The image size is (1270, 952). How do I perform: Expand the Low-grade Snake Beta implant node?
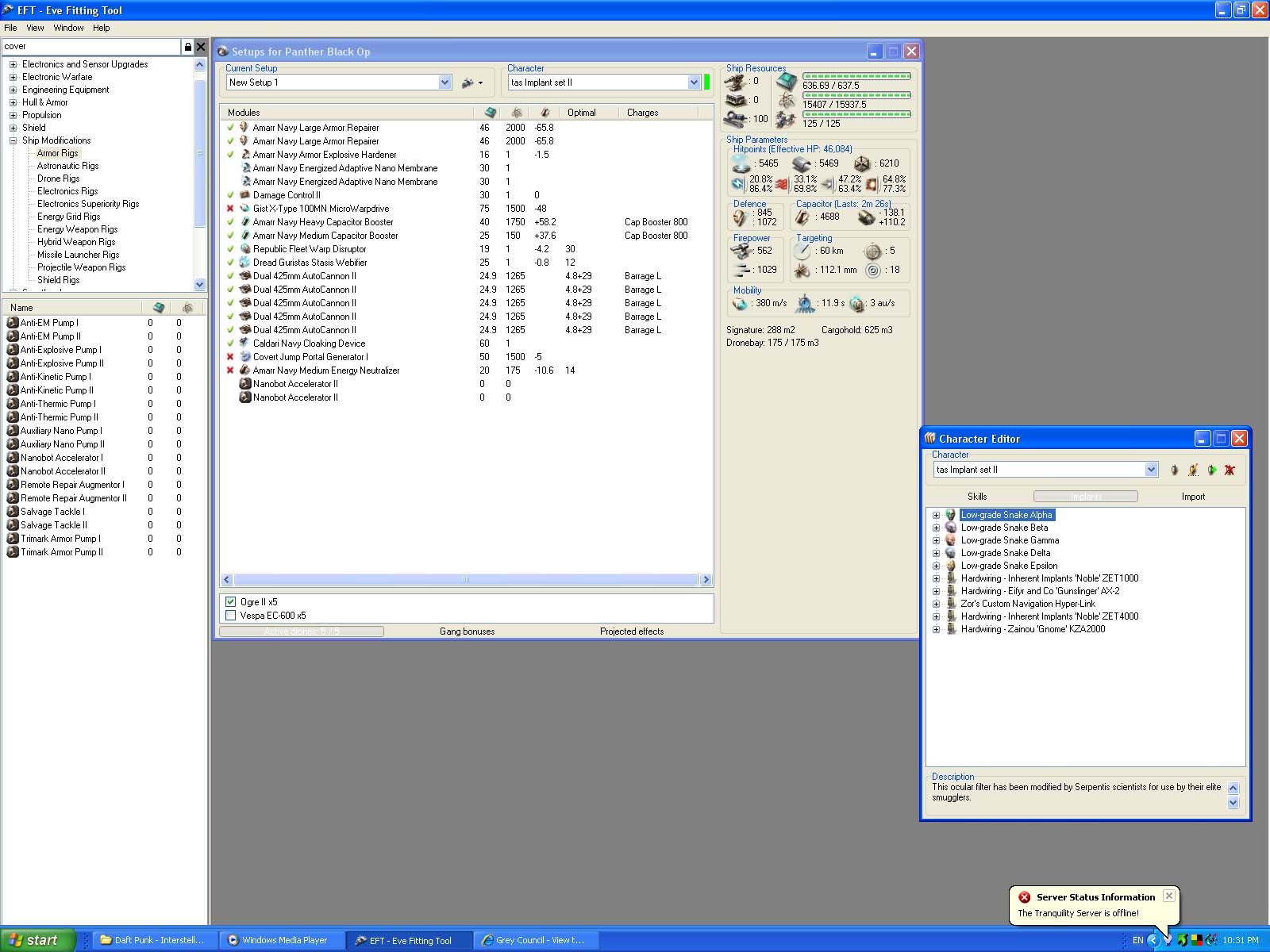936,528
